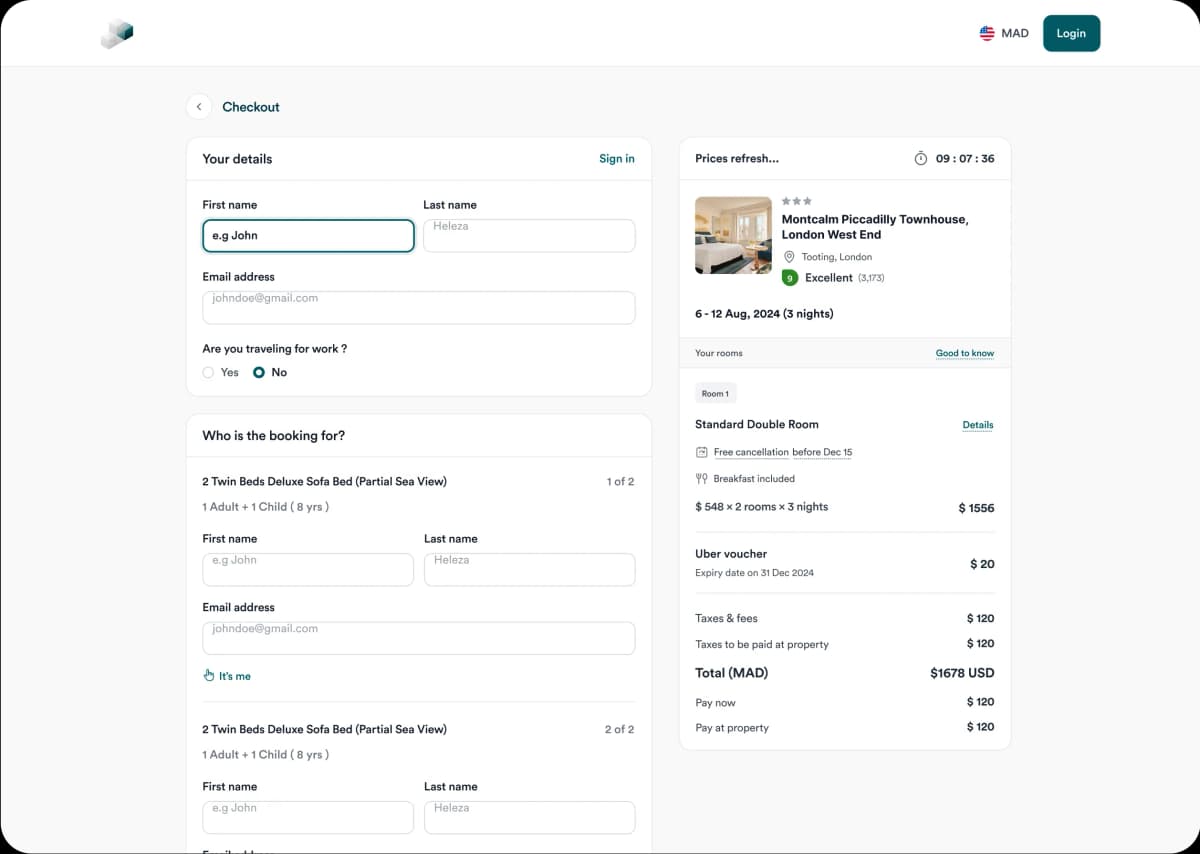This screenshot has height=854, width=1200.
Task: Click the hotel room thumbnail image
Action: click(733, 235)
